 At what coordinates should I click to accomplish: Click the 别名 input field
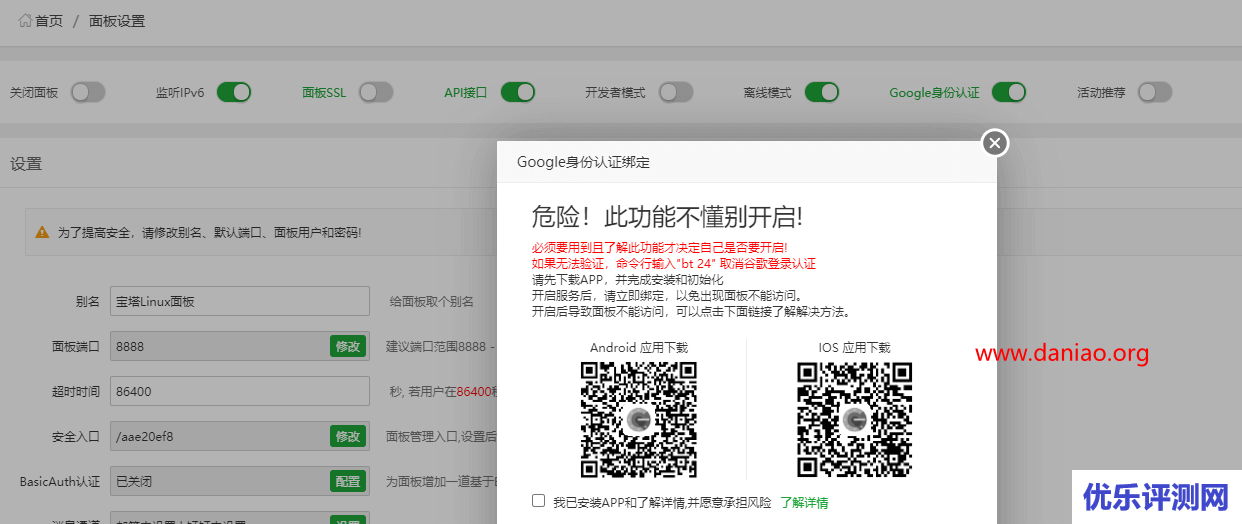point(239,301)
